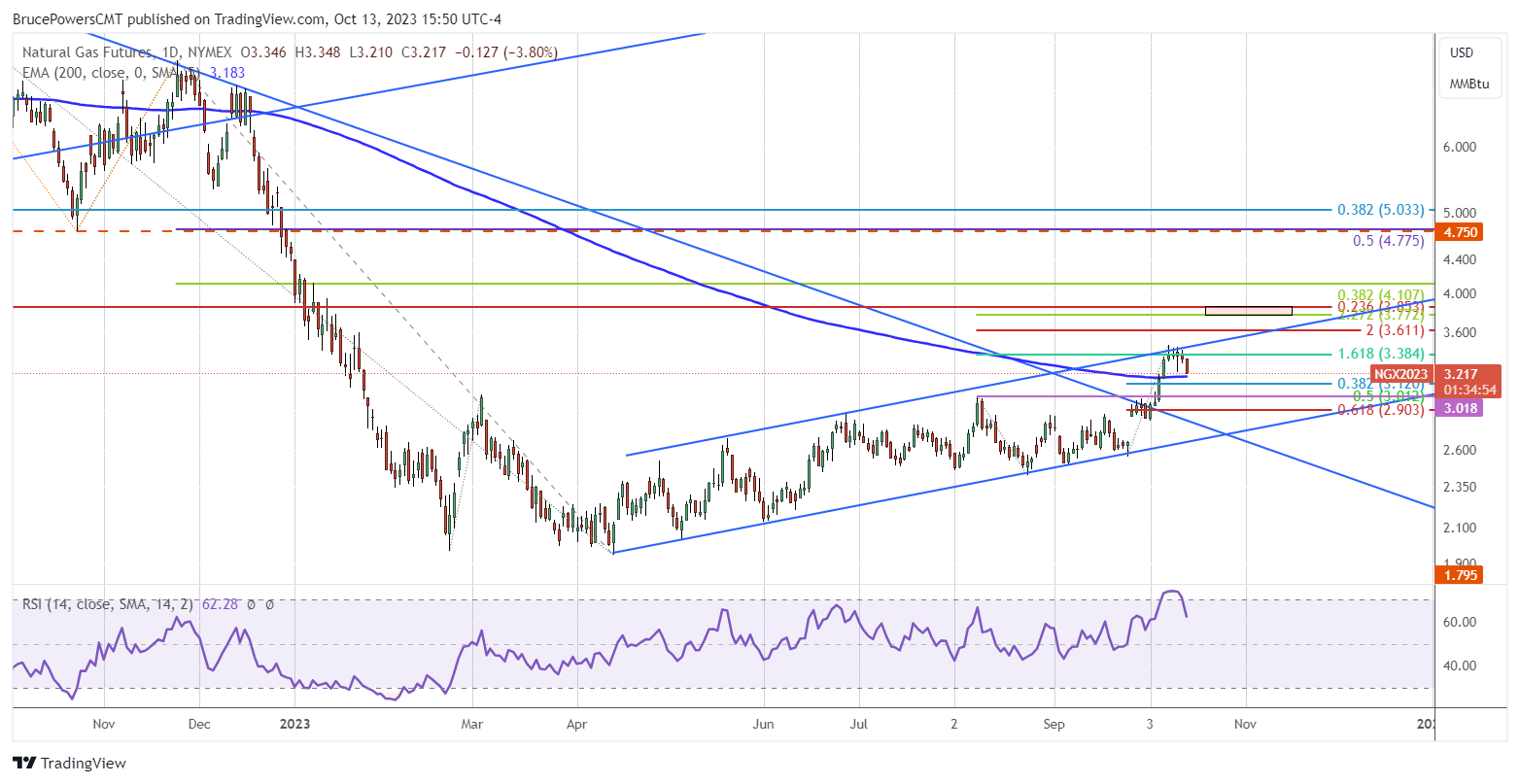
Task: Click the EMA (200, close) indicator legend
Action: [111, 72]
